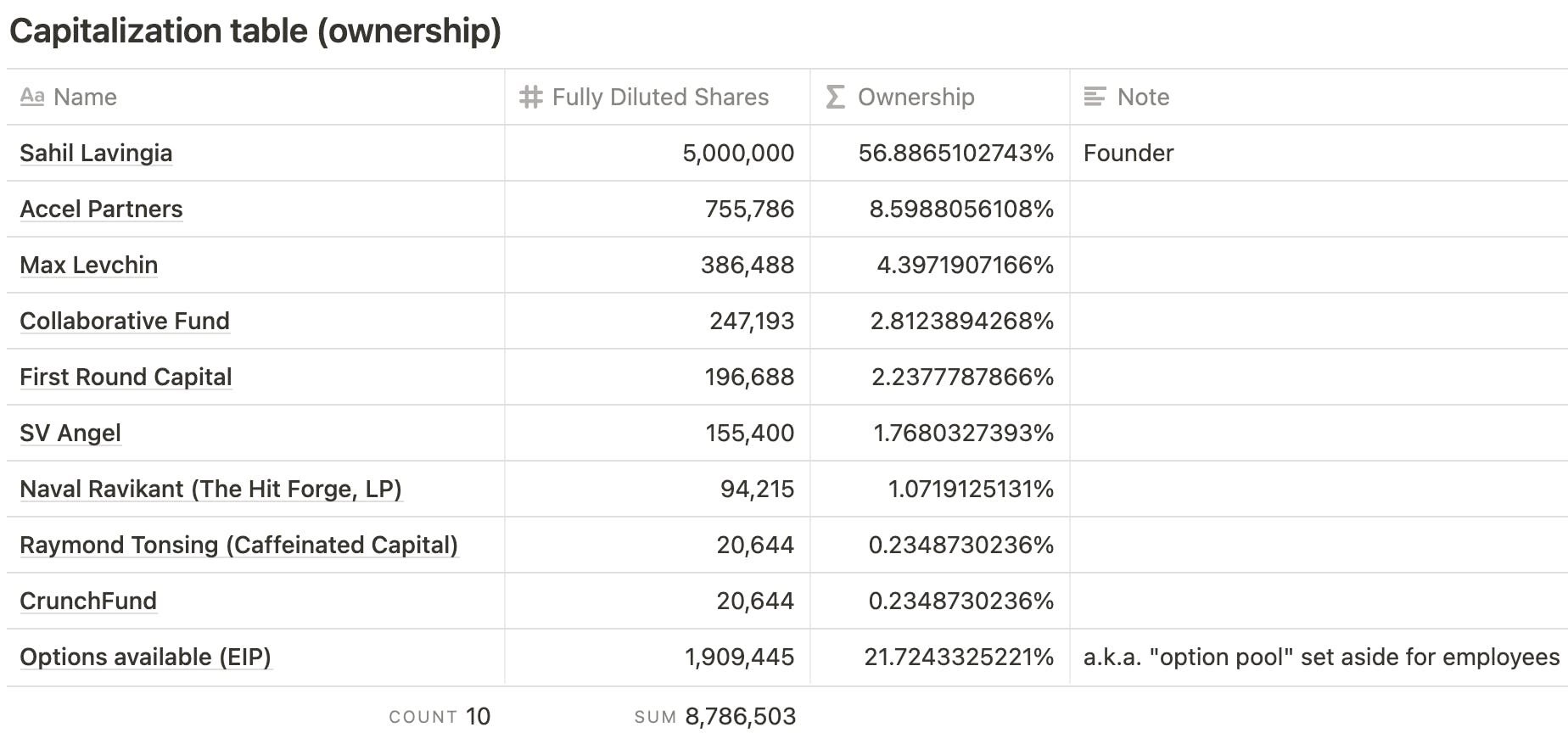The width and height of the screenshot is (1568, 733).
Task: Select the 2.2377787866% ownership cell
Action: pyautogui.click(x=940, y=377)
